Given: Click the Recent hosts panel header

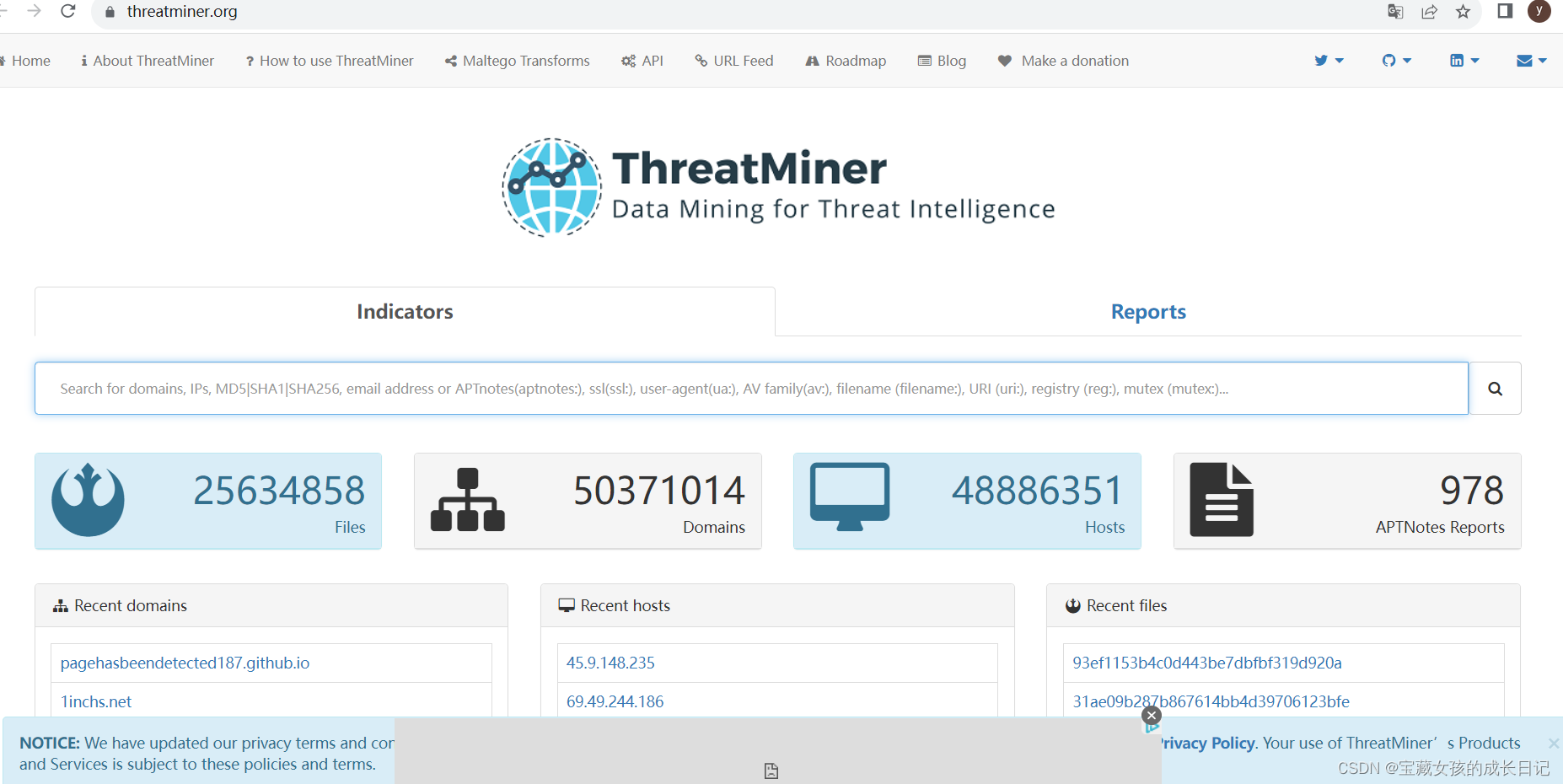Looking at the screenshot, I should pos(777,605).
